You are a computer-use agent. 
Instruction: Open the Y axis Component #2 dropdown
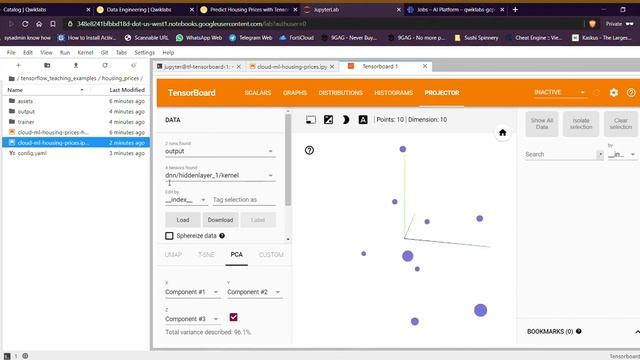(254, 292)
